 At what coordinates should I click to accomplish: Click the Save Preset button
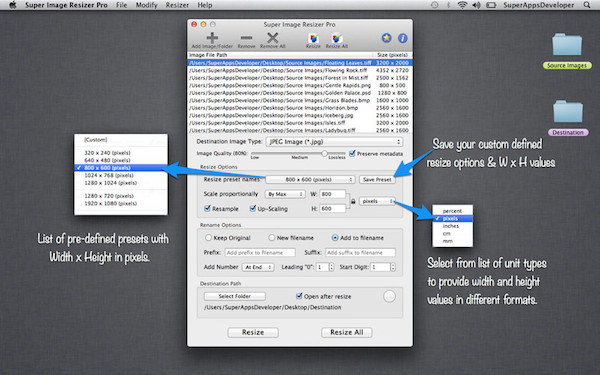pos(377,179)
